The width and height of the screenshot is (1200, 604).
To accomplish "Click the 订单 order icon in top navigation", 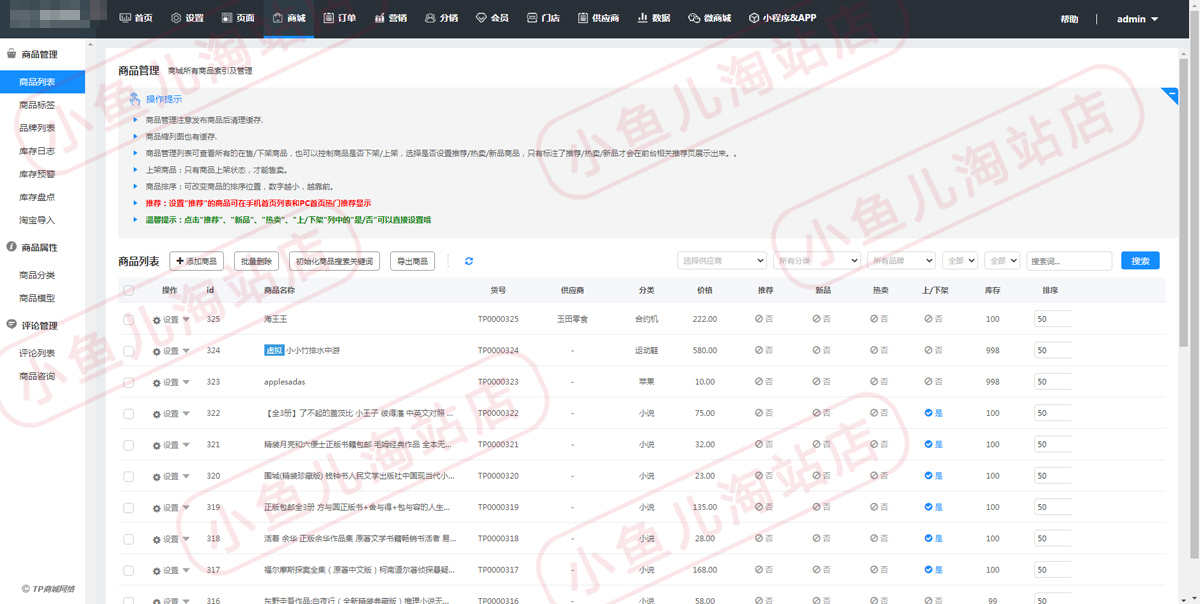I will coord(328,18).
